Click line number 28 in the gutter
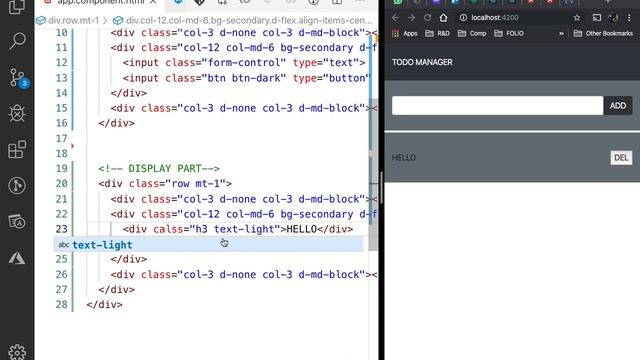 click(61, 304)
